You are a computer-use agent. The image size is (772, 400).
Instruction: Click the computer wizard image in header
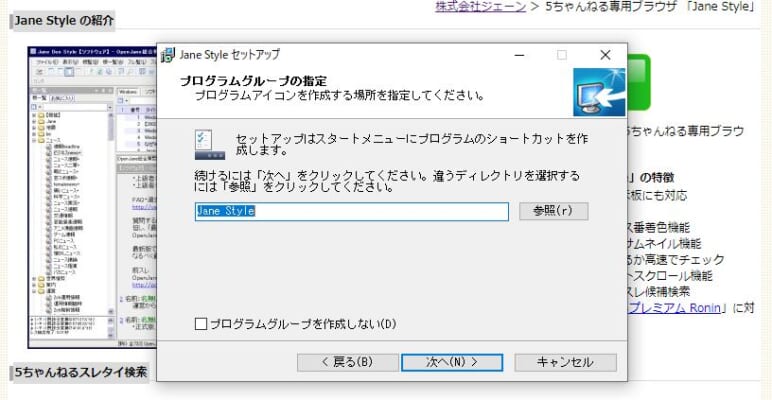(x=599, y=93)
